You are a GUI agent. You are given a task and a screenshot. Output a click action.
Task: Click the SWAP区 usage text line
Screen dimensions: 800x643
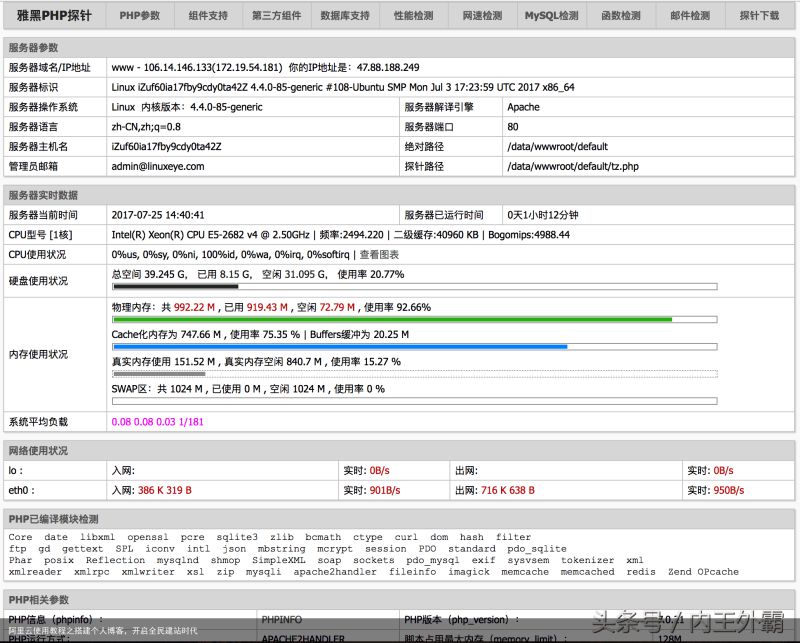[248, 389]
